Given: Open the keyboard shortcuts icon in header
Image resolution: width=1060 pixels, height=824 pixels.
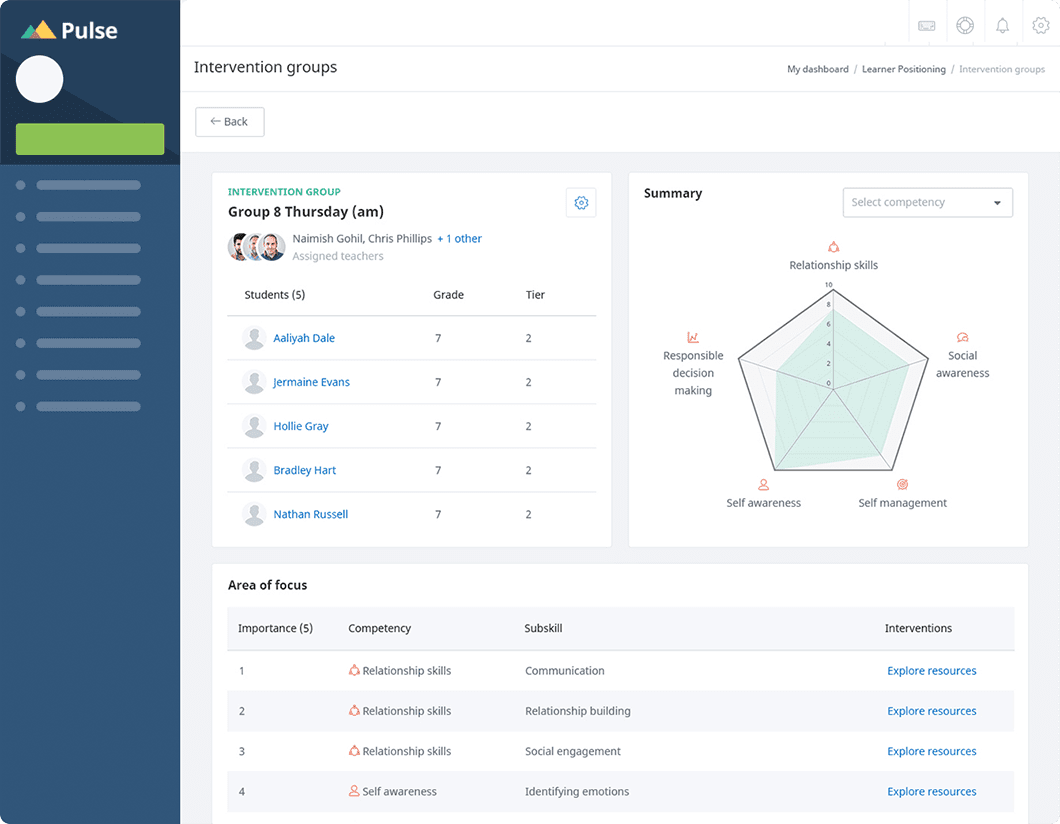Looking at the screenshot, I should [927, 26].
